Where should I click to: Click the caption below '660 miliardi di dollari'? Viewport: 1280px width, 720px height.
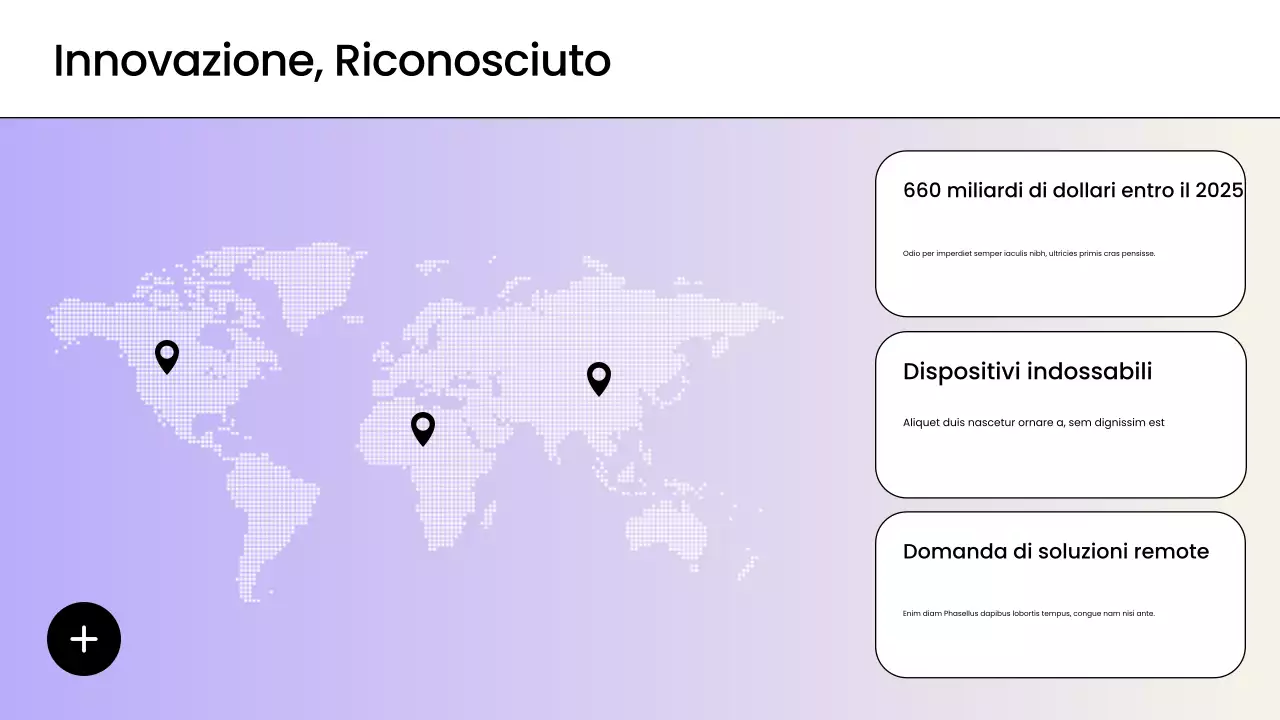pyautogui.click(x=1028, y=253)
